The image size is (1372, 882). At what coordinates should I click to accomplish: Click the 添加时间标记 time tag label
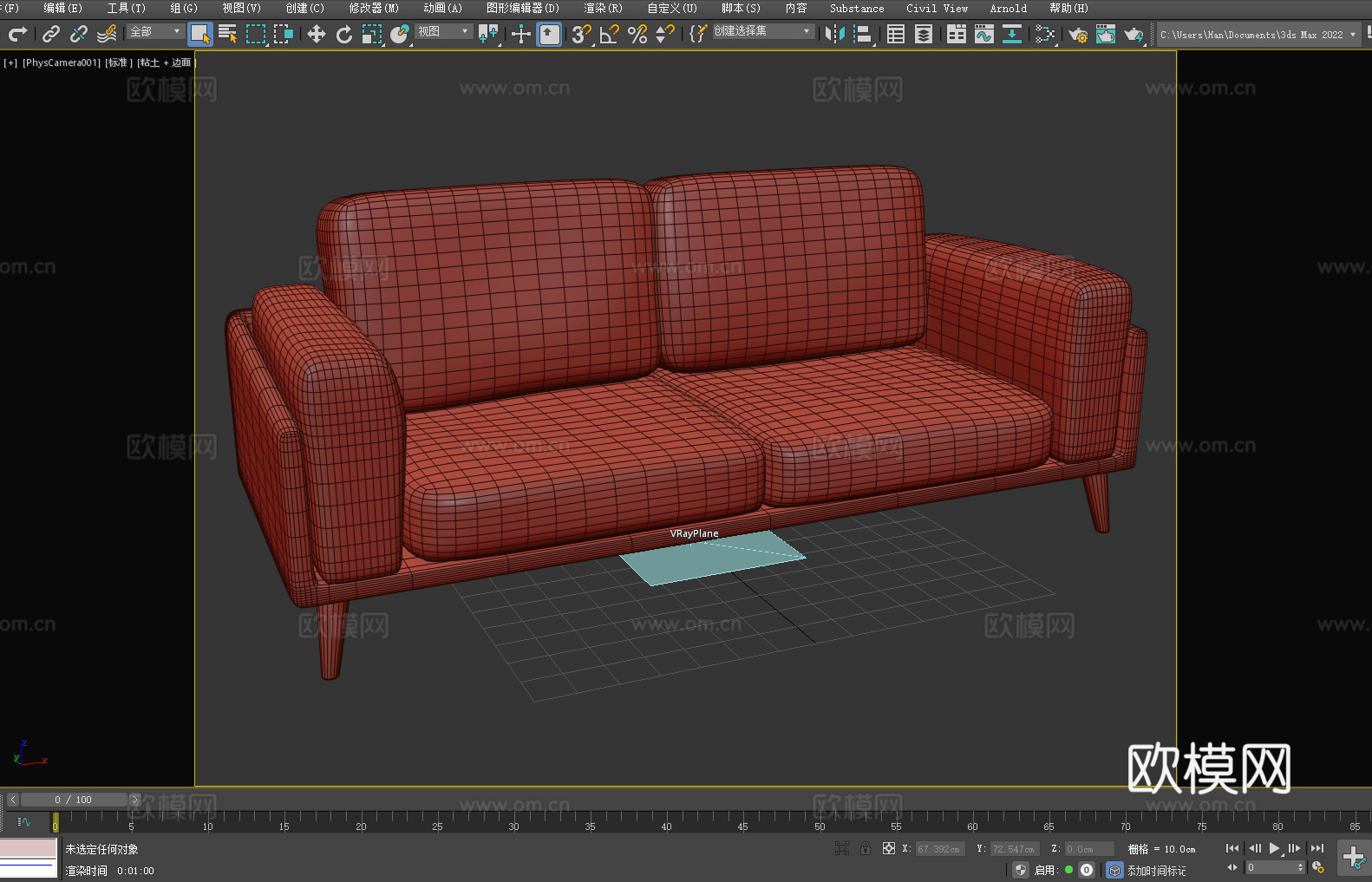[x=1156, y=871]
